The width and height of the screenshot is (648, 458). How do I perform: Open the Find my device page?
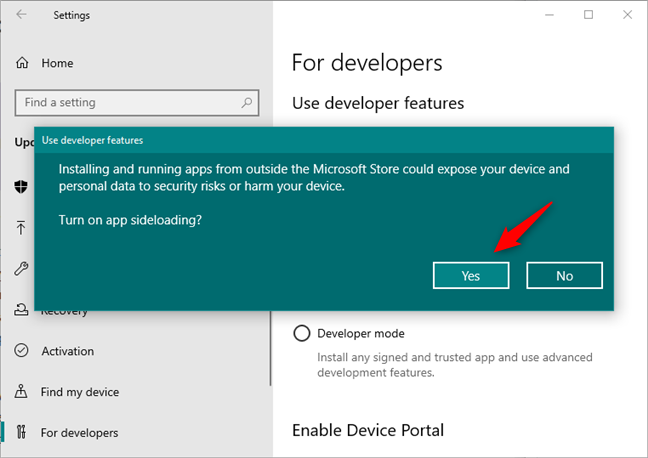pos(80,392)
